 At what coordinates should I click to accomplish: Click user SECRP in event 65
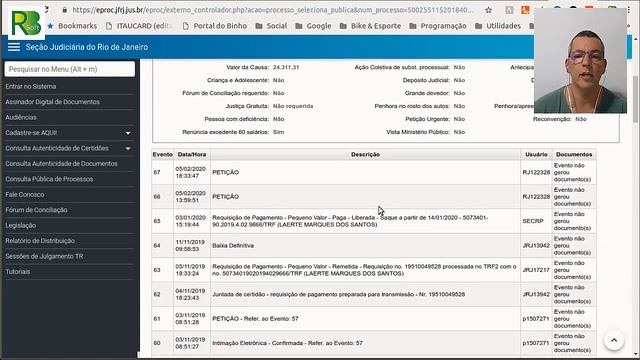pos(533,221)
